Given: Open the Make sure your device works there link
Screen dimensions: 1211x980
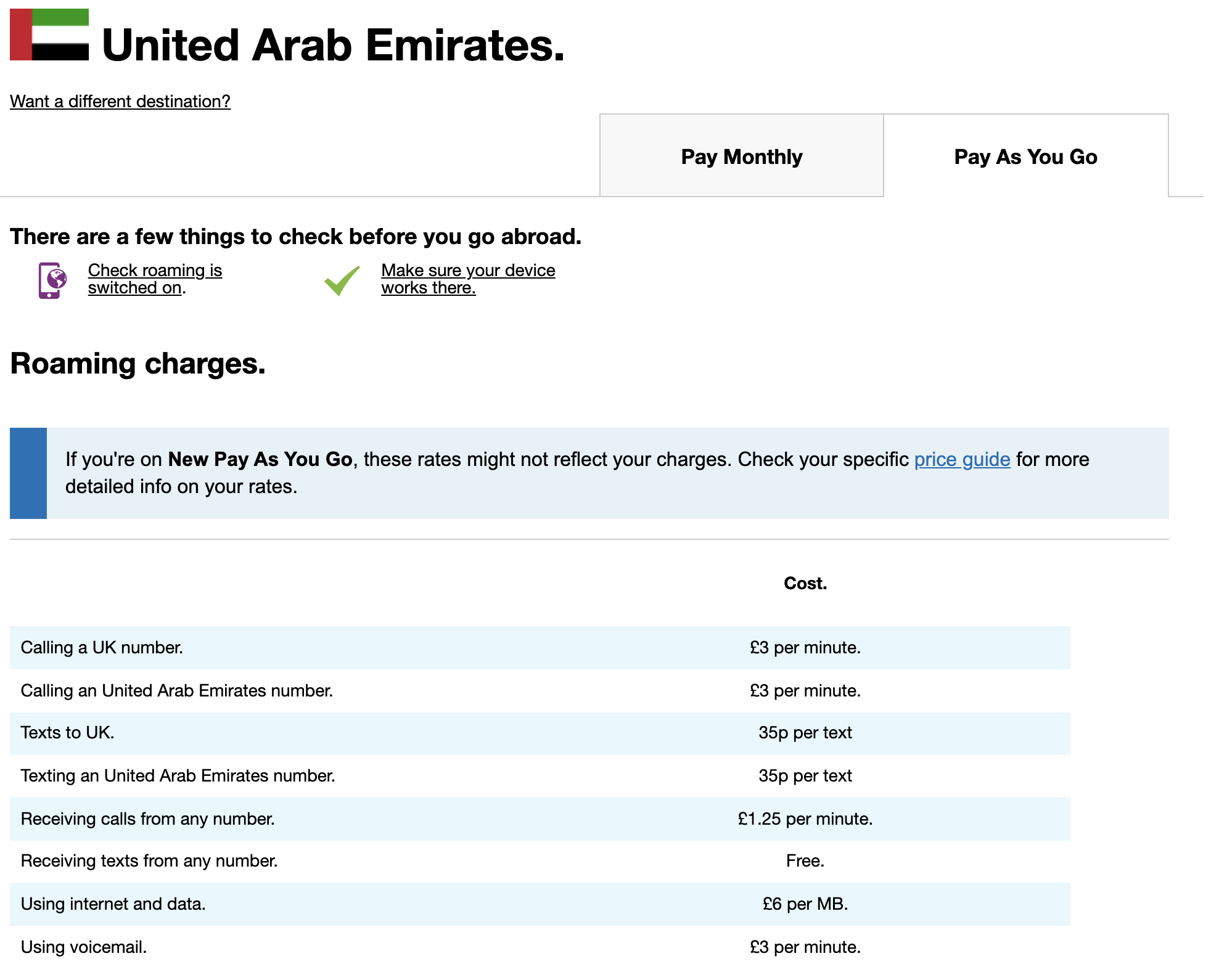Looking at the screenshot, I should coord(468,279).
